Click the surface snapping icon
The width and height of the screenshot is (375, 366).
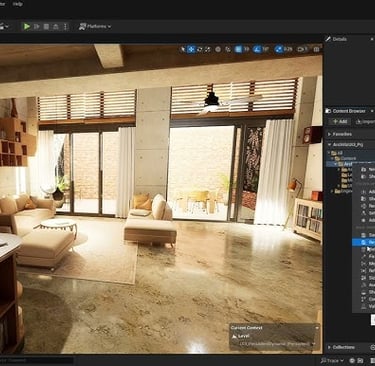(228, 49)
